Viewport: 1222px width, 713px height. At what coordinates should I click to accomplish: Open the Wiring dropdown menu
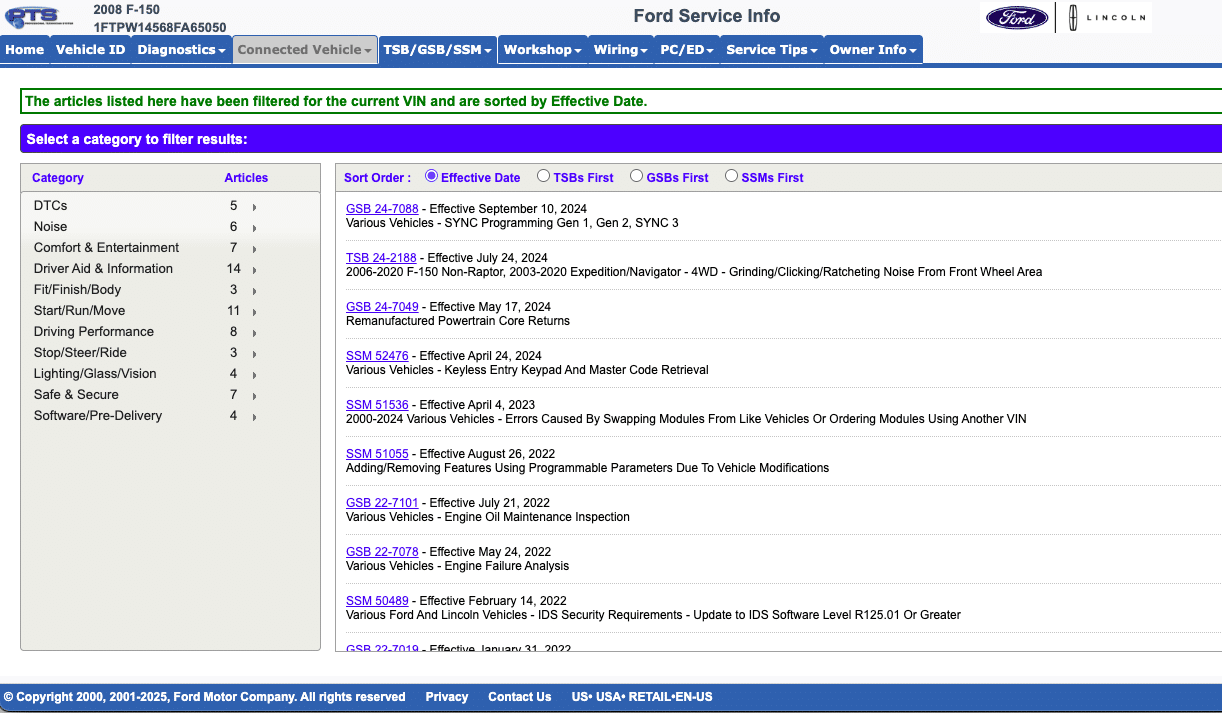620,50
